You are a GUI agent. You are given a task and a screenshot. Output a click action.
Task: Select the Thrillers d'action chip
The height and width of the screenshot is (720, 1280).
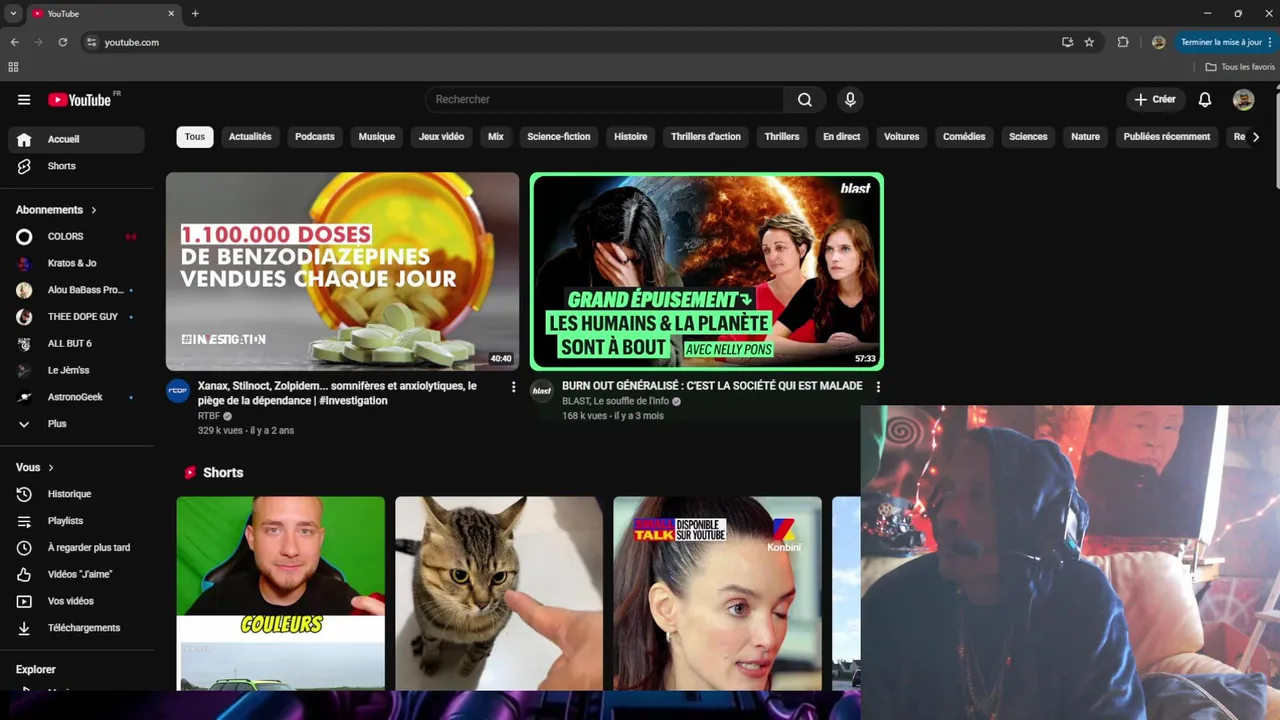coord(706,137)
